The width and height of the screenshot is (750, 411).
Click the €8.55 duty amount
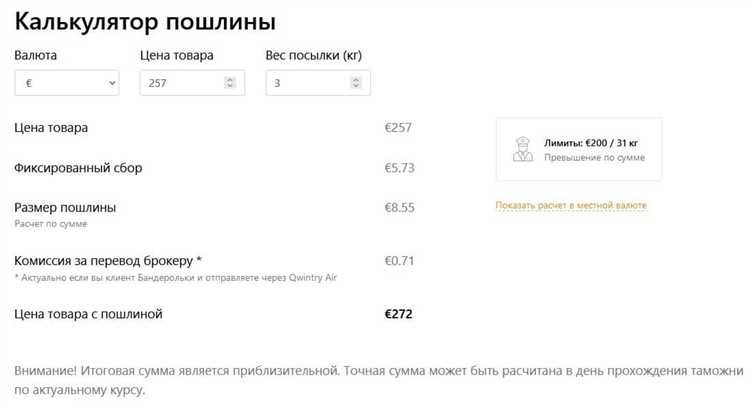pyautogui.click(x=399, y=208)
